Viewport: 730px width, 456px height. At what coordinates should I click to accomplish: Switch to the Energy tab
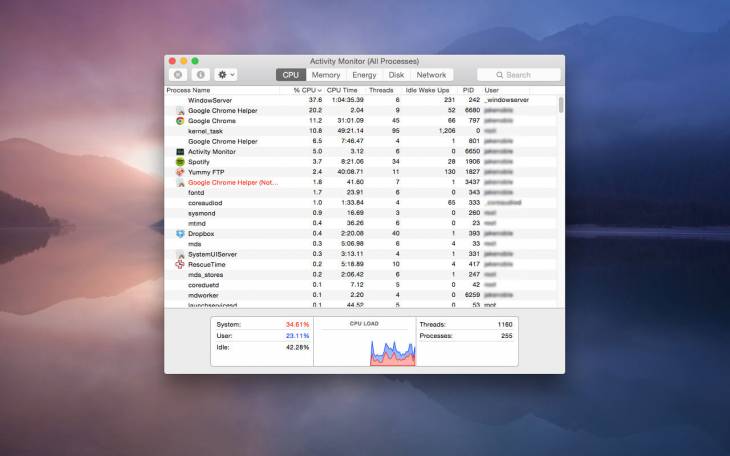[x=364, y=75]
